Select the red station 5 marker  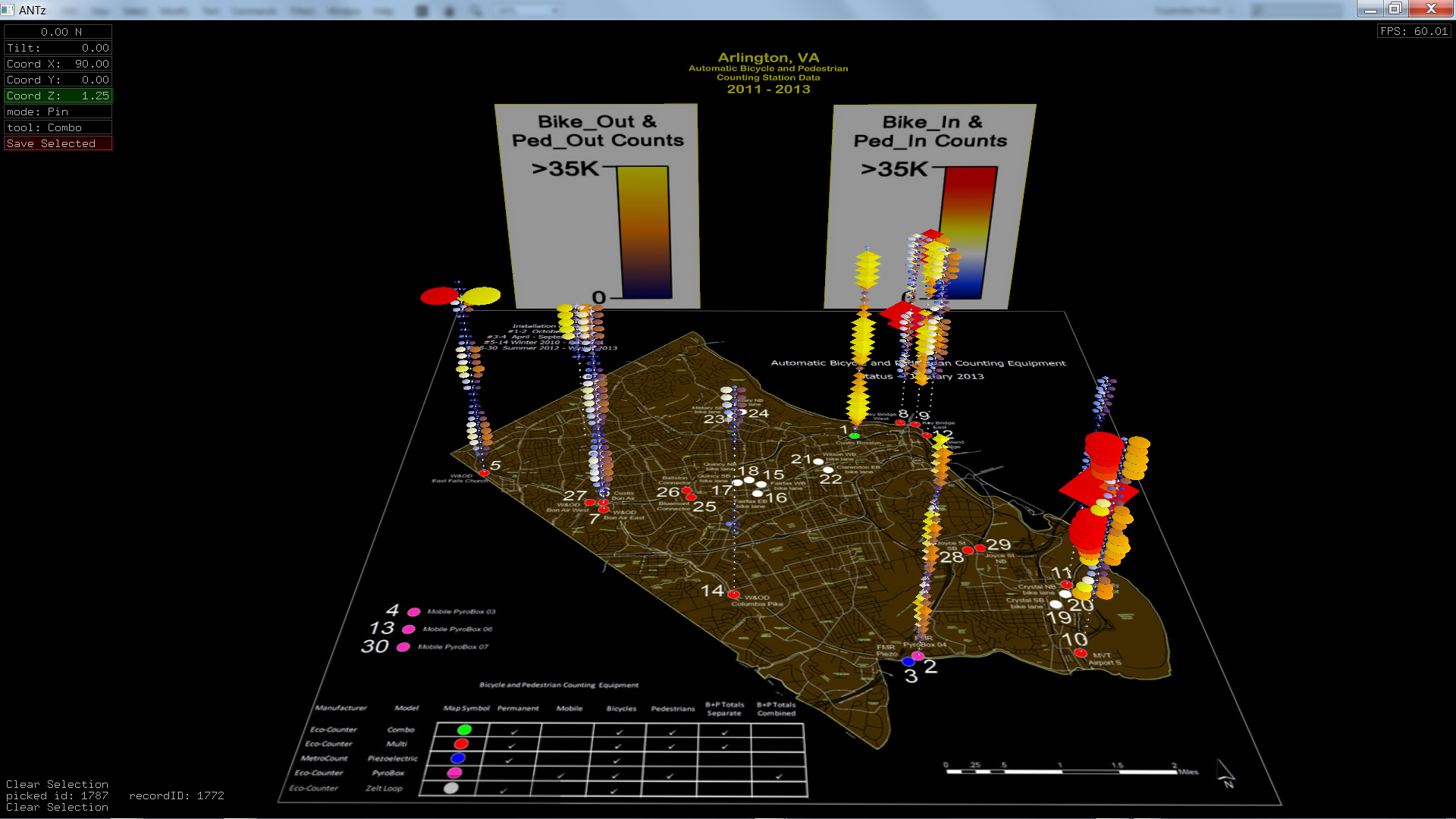click(x=484, y=473)
